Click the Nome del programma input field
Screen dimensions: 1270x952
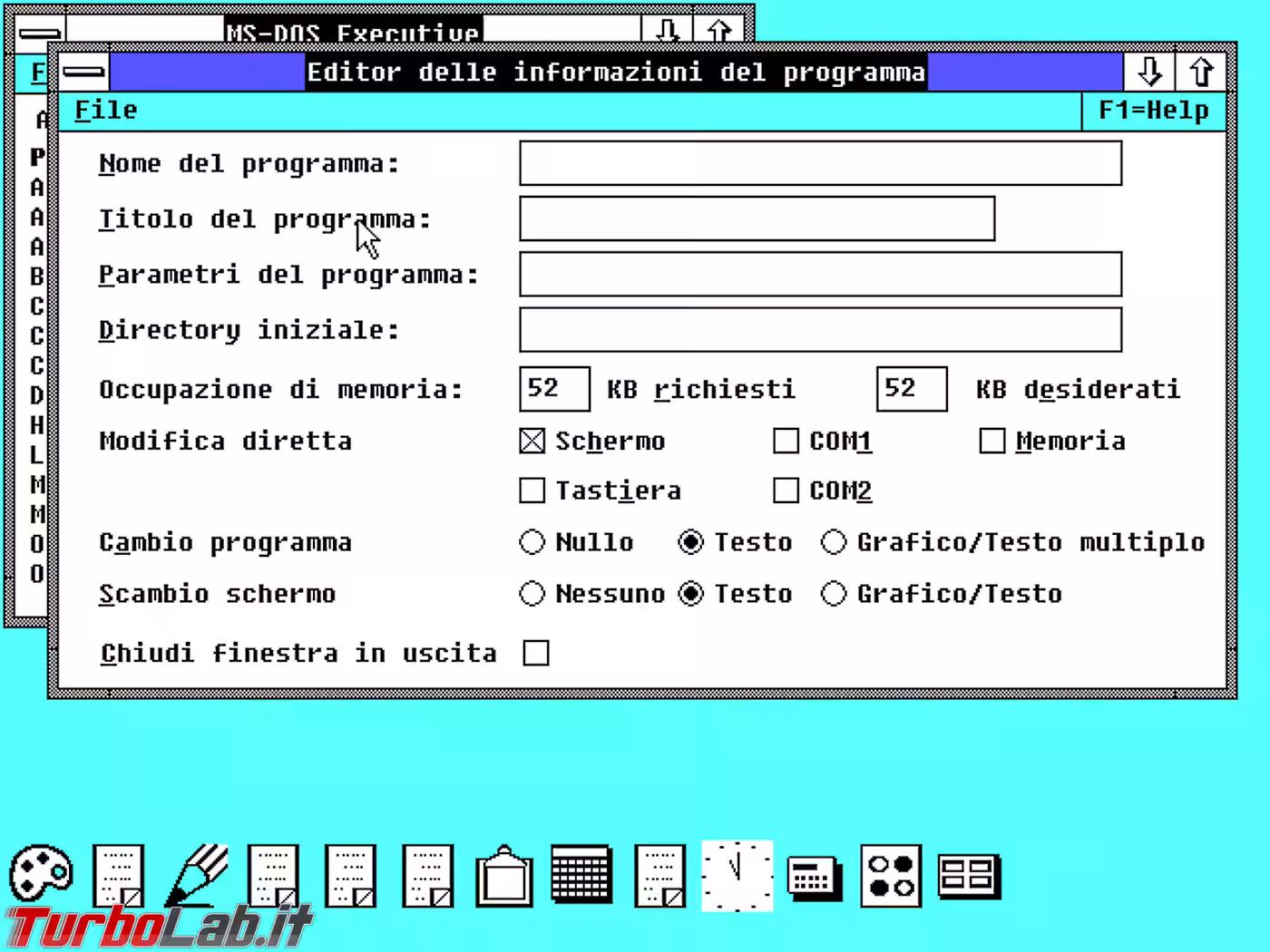pos(819,163)
